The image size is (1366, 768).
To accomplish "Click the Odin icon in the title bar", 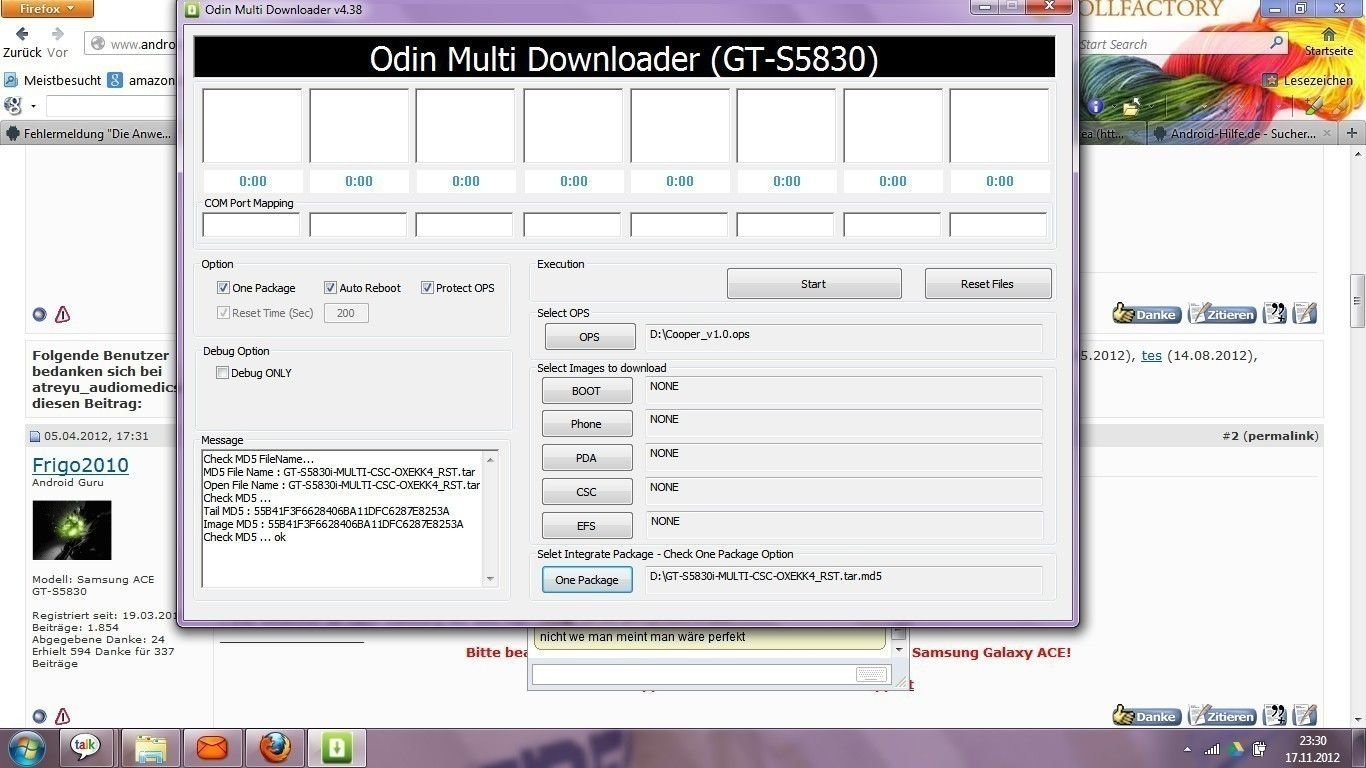I will coord(193,9).
